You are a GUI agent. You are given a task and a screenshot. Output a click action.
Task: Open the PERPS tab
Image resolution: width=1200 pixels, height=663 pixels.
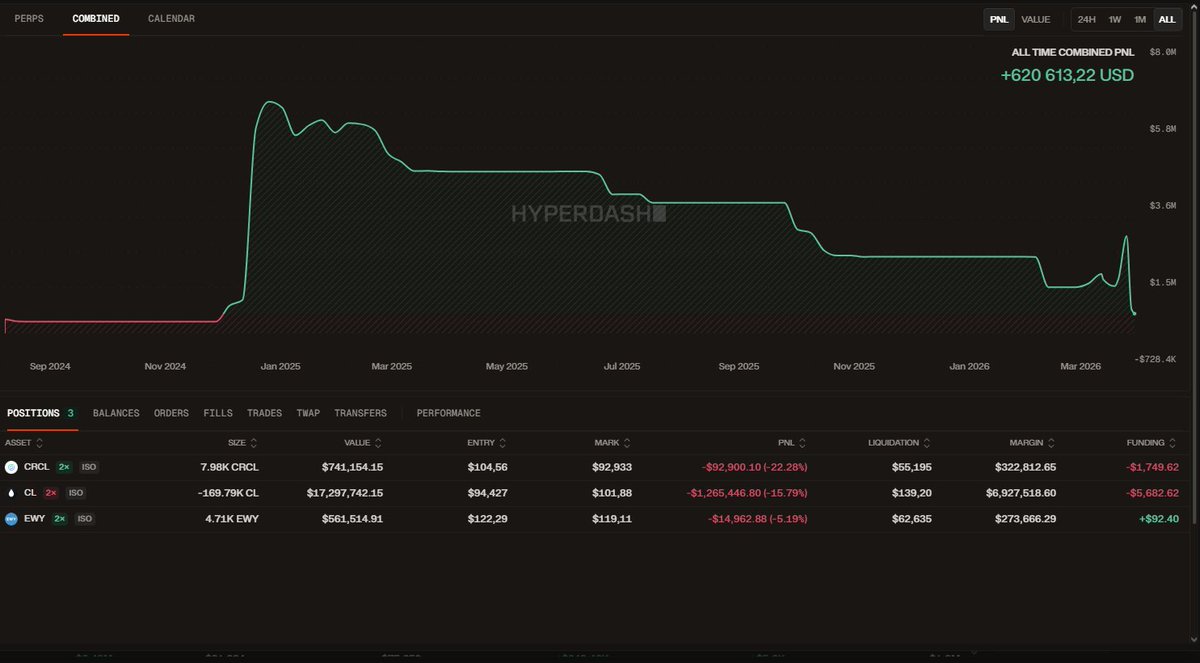(29, 19)
